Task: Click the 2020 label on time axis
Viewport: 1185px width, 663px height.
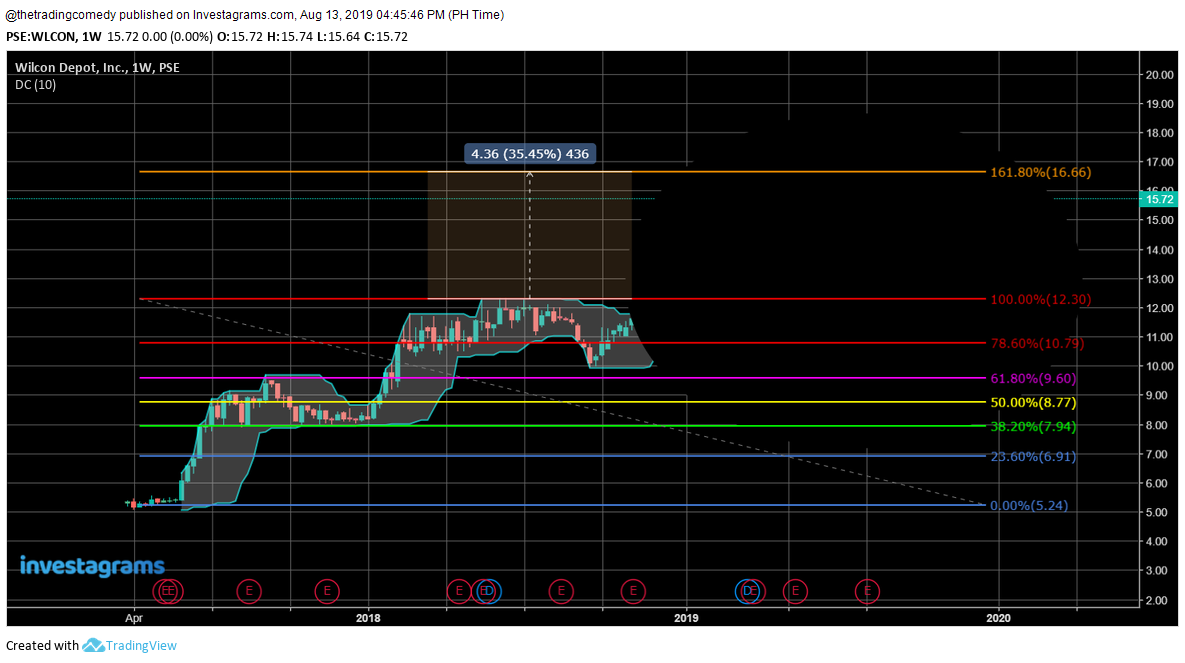Action: tap(998, 618)
